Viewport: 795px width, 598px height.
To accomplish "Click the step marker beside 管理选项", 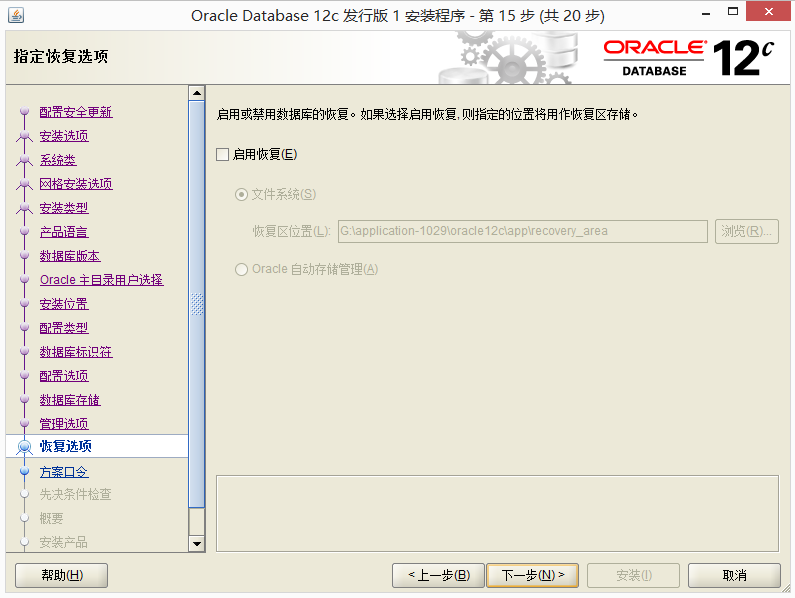I will tap(24, 423).
